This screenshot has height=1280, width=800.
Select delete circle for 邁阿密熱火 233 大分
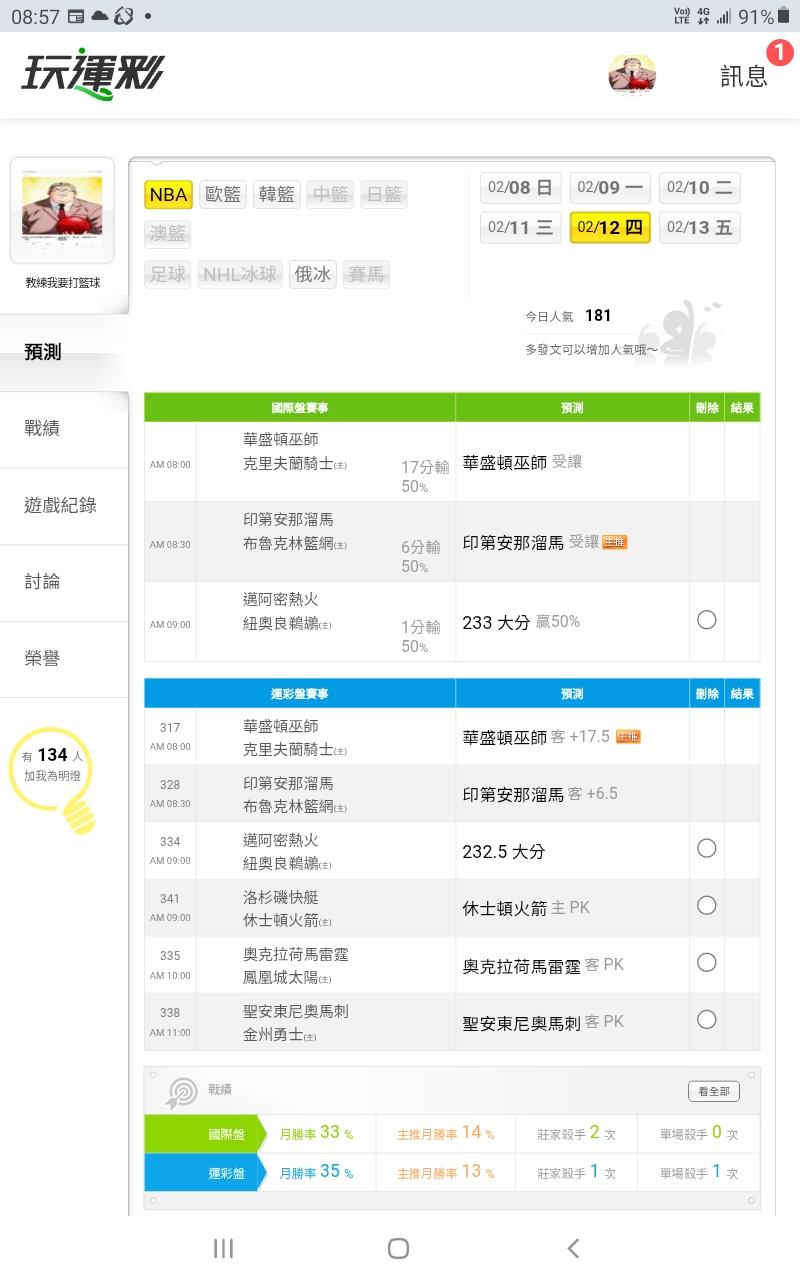(x=706, y=620)
